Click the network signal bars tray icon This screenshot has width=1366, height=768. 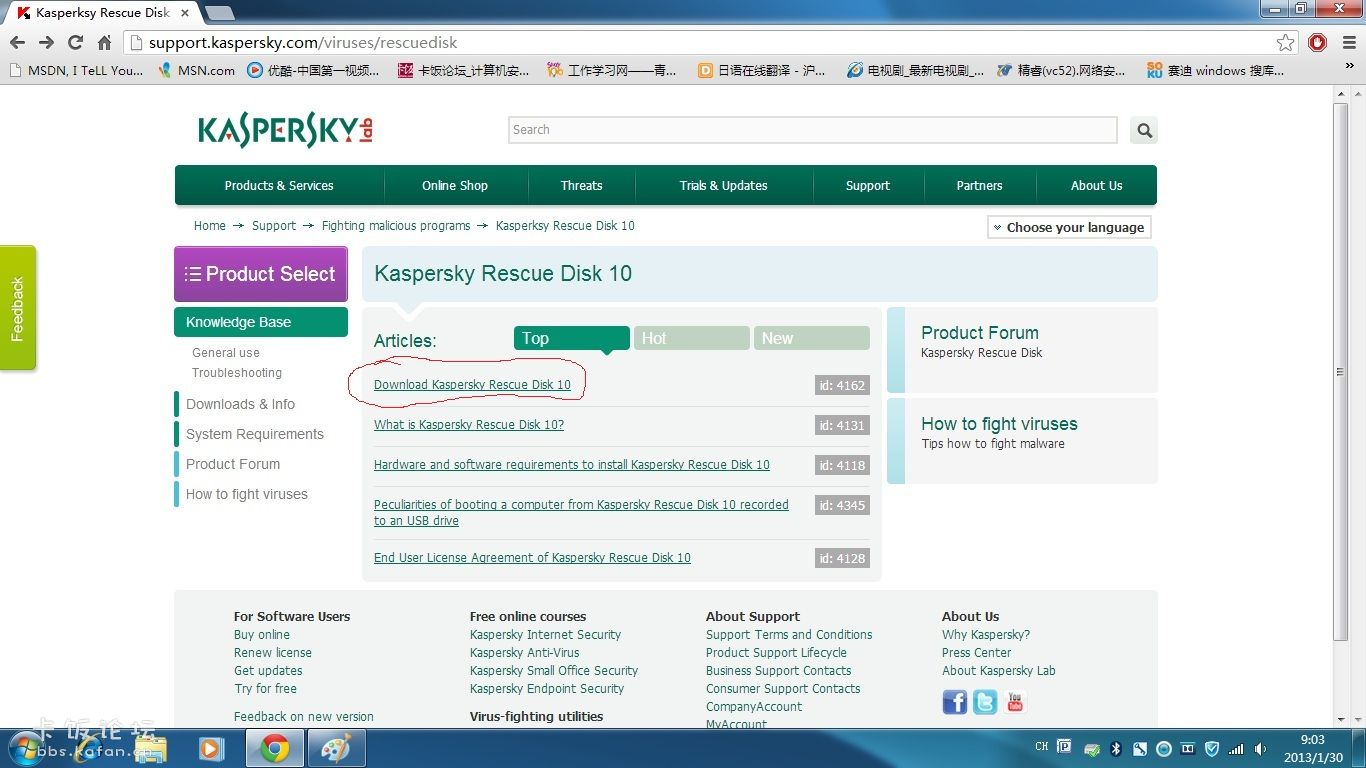[1237, 748]
